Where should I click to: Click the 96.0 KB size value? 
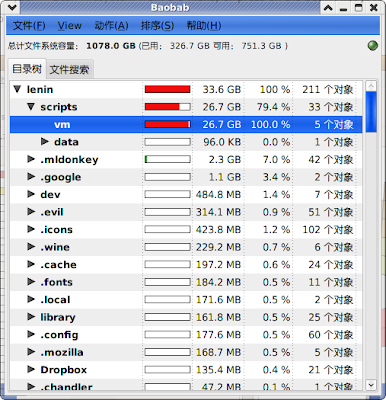pos(222,142)
